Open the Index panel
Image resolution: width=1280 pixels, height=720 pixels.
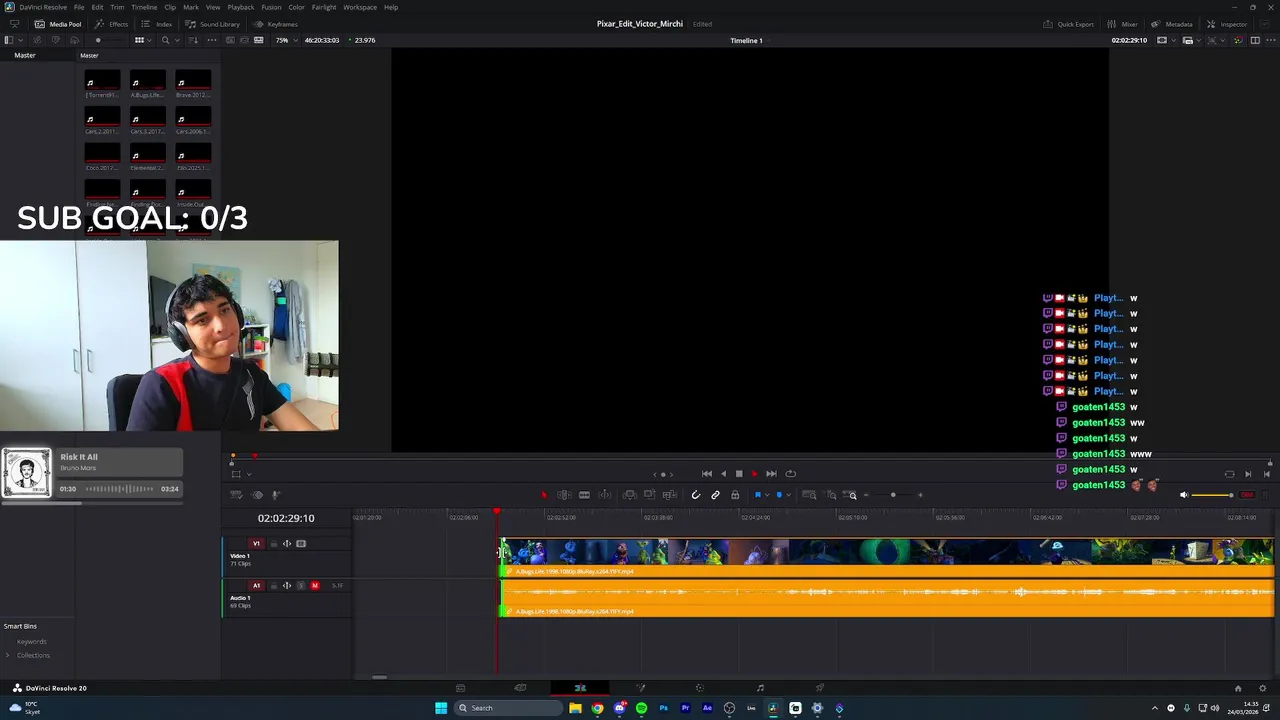157,24
